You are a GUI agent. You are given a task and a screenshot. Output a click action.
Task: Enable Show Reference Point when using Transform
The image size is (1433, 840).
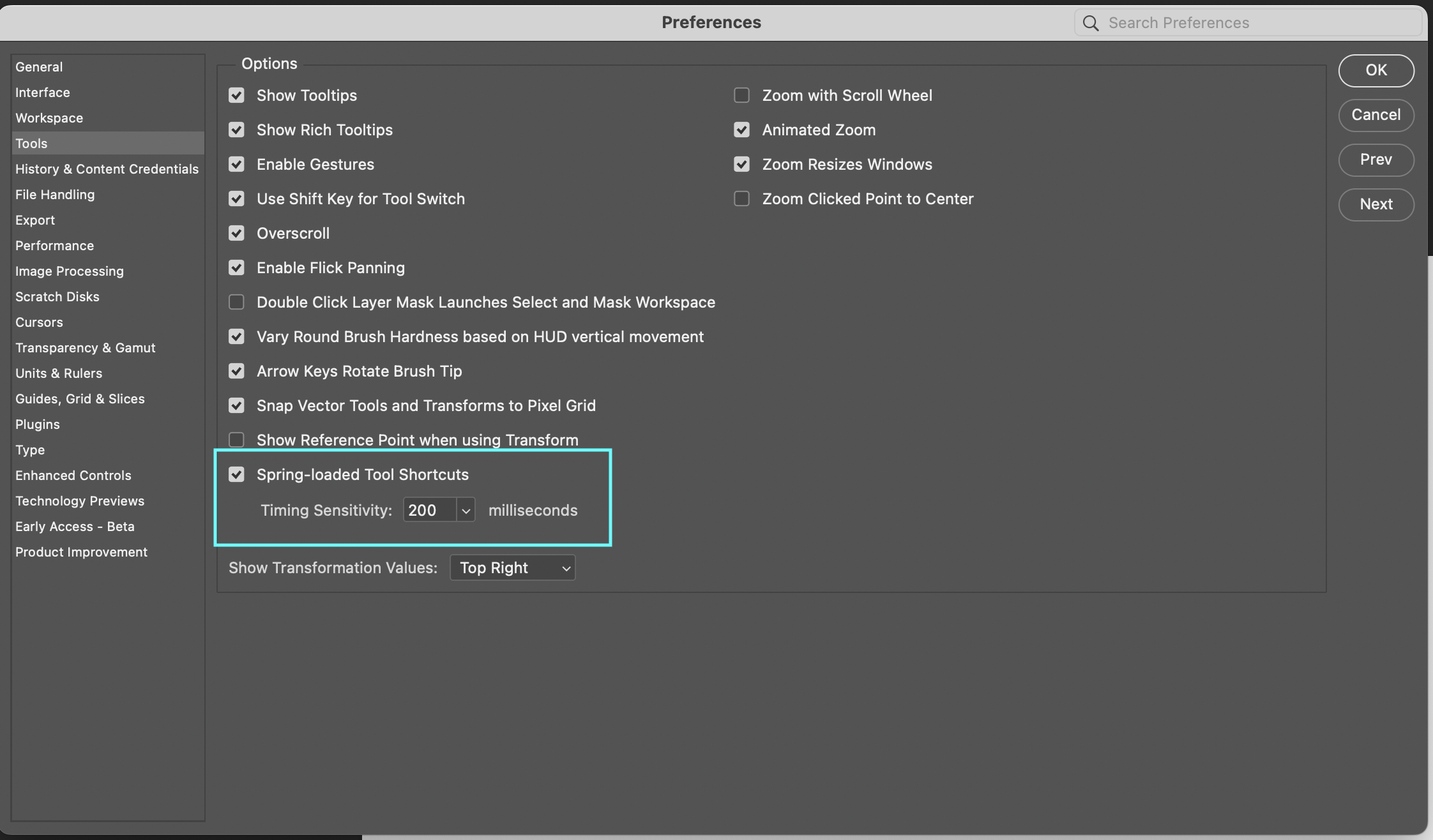(x=236, y=439)
